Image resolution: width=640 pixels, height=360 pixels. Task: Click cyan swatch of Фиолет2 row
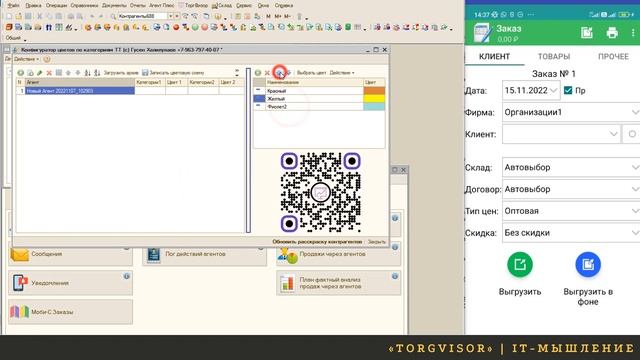pyautogui.click(x=374, y=107)
